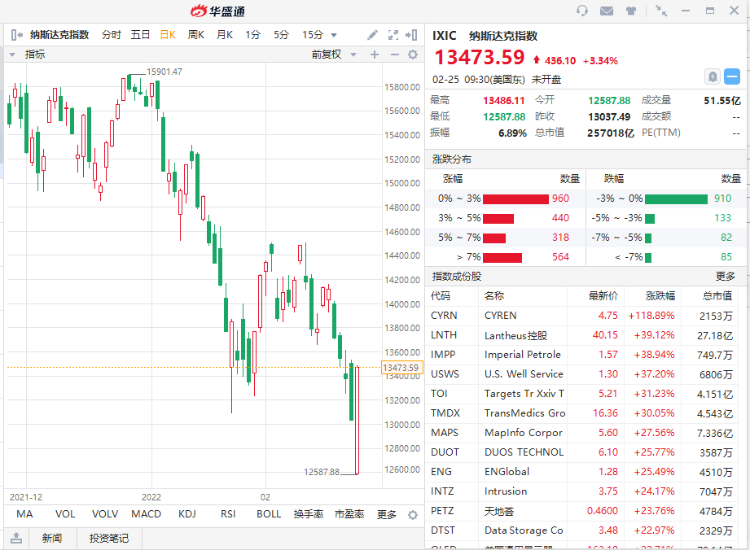Enable VOL indicator
This screenshot has height=550, width=750.
coord(65,514)
